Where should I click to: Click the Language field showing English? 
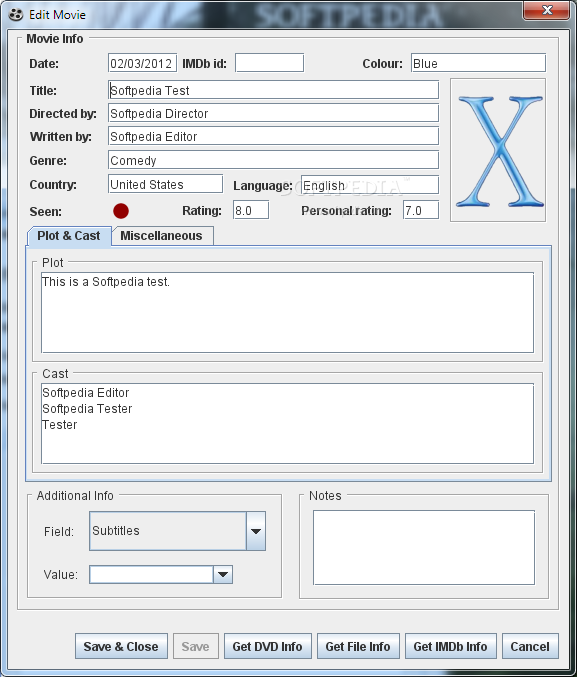[x=370, y=185]
